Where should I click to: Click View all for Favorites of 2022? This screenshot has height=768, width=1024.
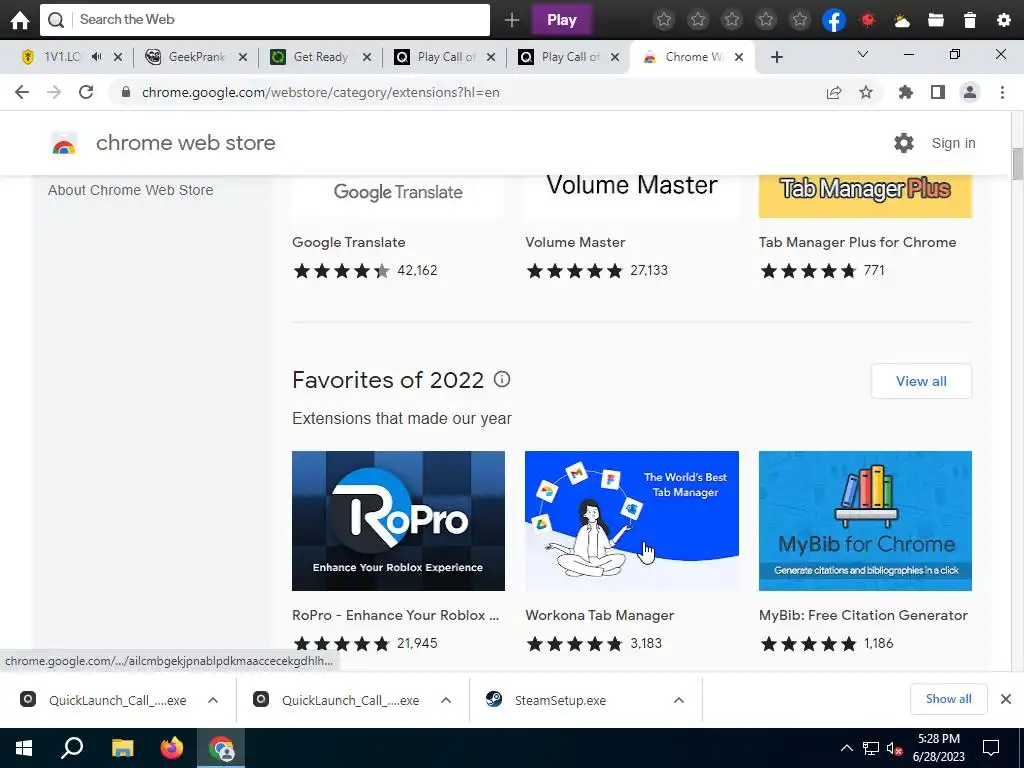pyautogui.click(x=921, y=381)
